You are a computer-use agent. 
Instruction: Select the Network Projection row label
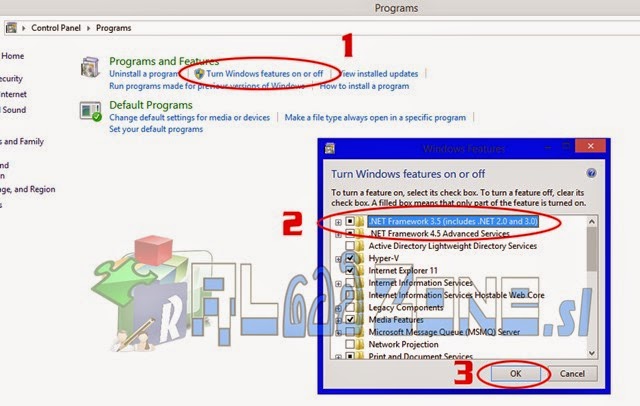(403, 344)
